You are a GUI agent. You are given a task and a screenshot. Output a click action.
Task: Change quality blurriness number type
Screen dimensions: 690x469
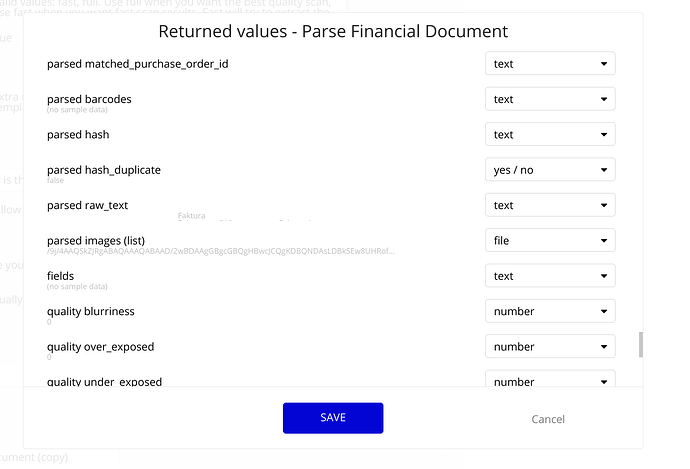tap(550, 311)
